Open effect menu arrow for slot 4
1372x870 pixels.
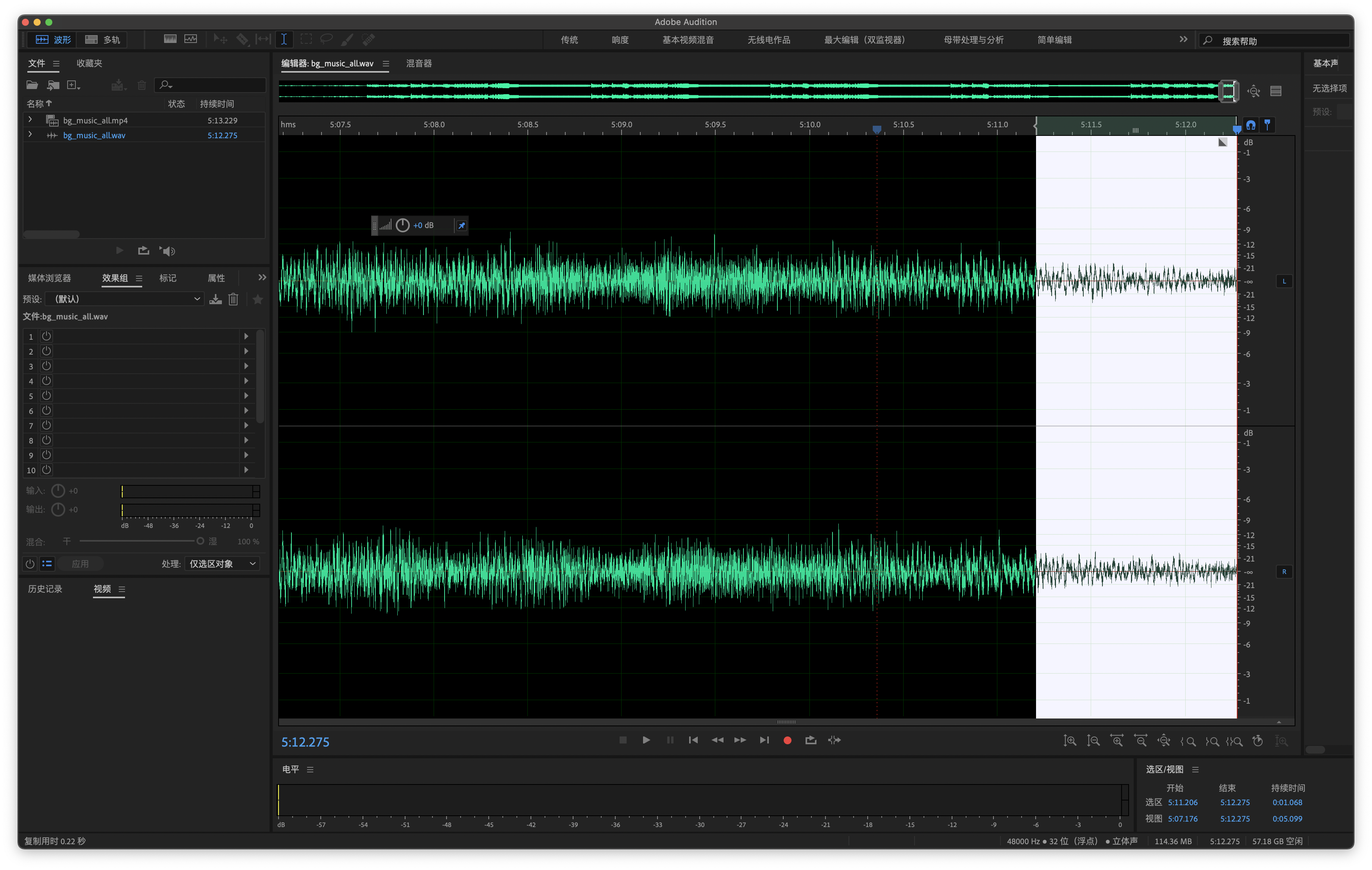(x=246, y=380)
